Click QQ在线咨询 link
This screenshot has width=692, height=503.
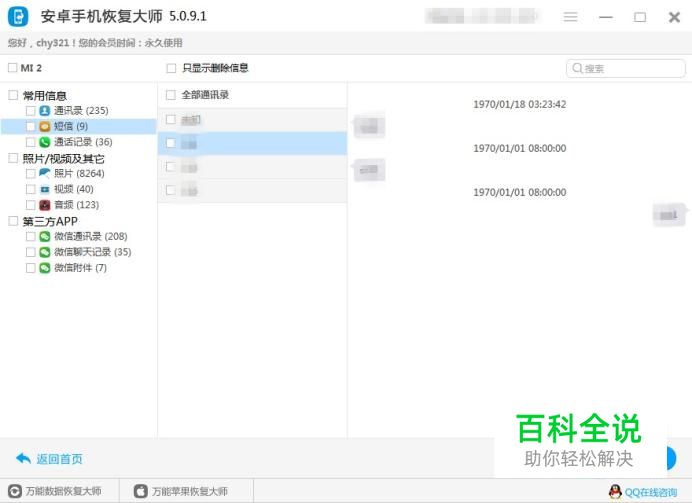(x=651, y=492)
